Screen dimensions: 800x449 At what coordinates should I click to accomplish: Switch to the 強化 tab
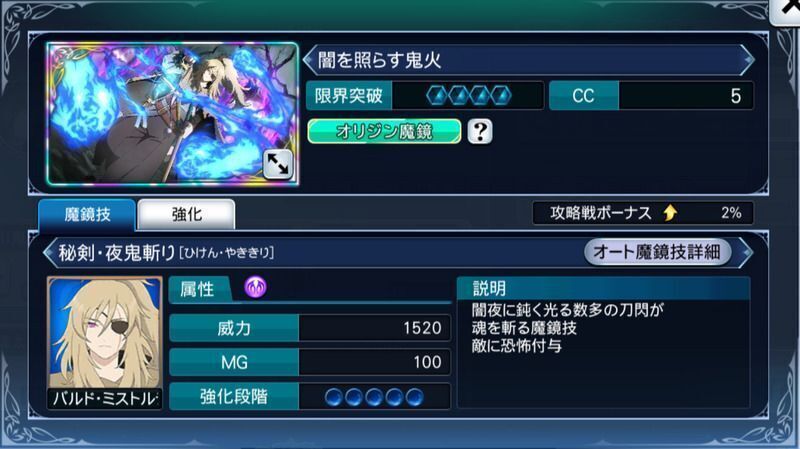[186, 214]
